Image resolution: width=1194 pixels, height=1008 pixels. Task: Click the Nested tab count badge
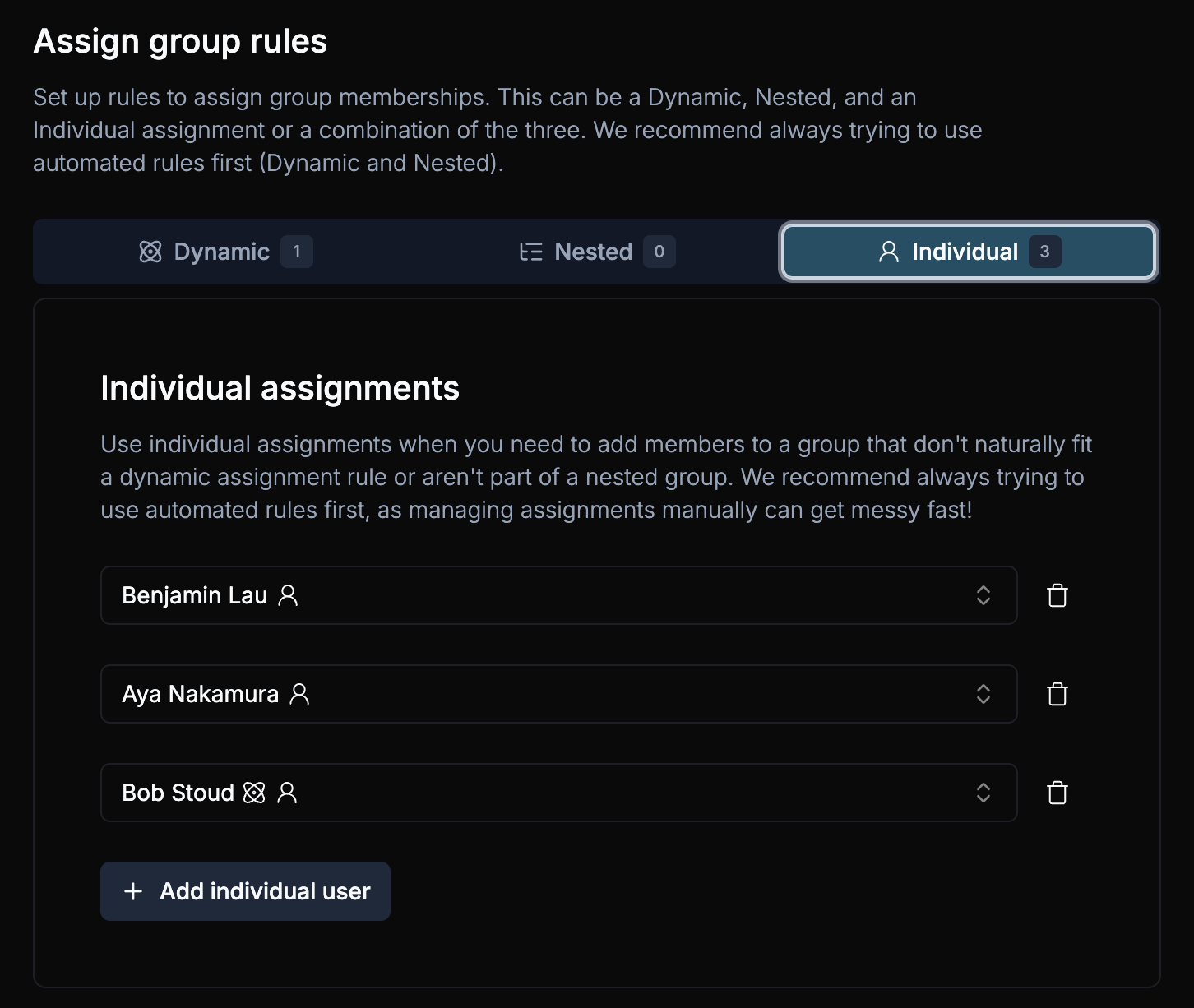659,252
